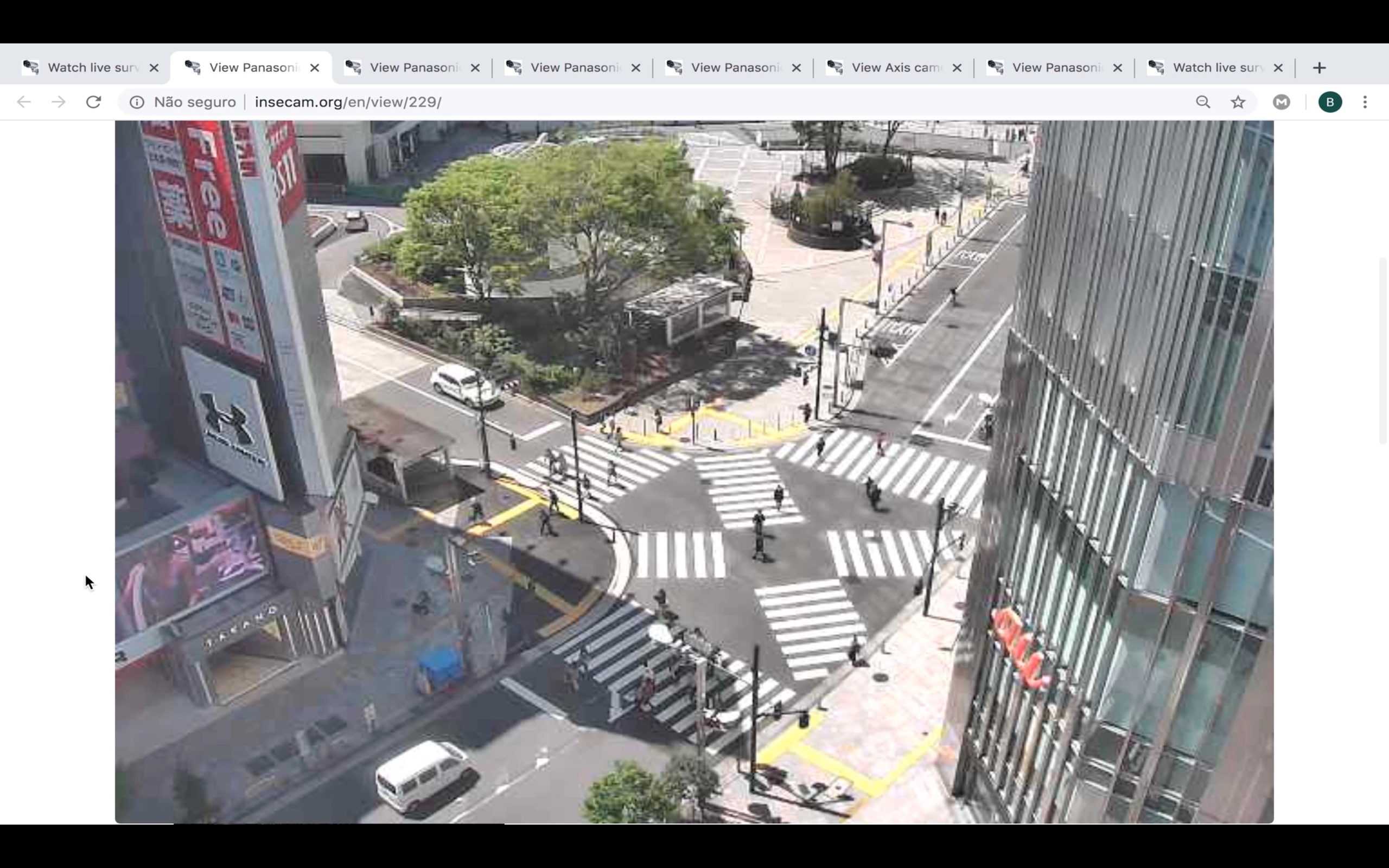The width and height of the screenshot is (1389, 868).
Task: Click the browser reload page icon
Action: coord(93,102)
